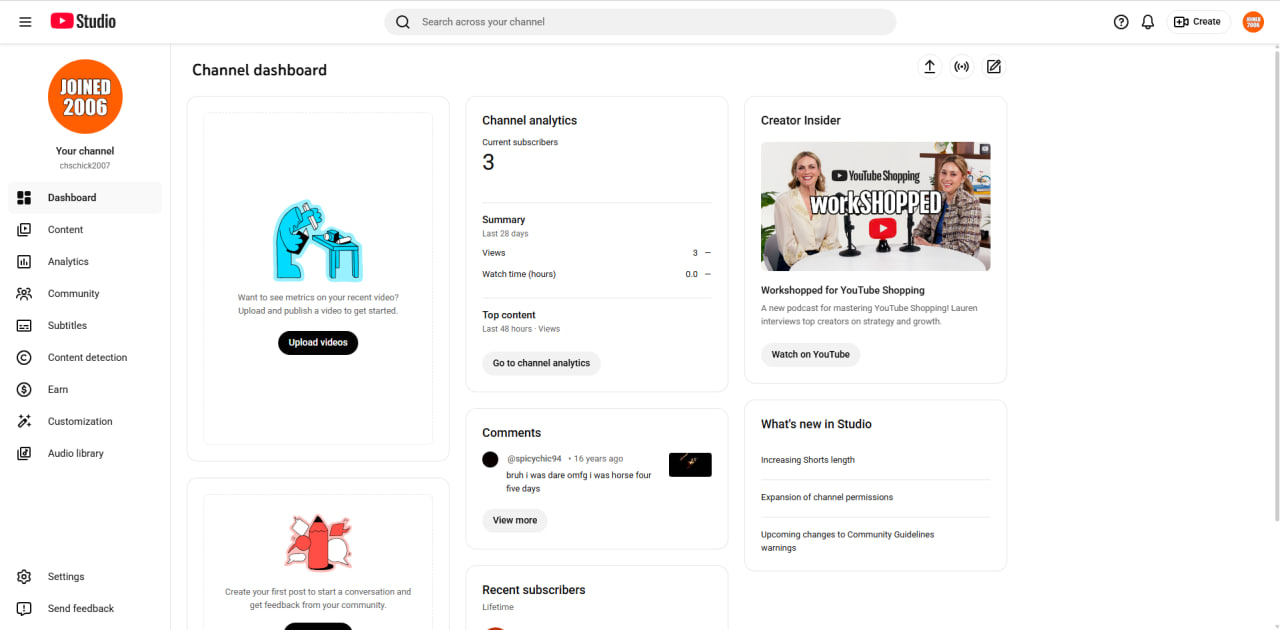Click the upload videos arrow icon
Screen dimensions: 1280x630
(x=930, y=67)
